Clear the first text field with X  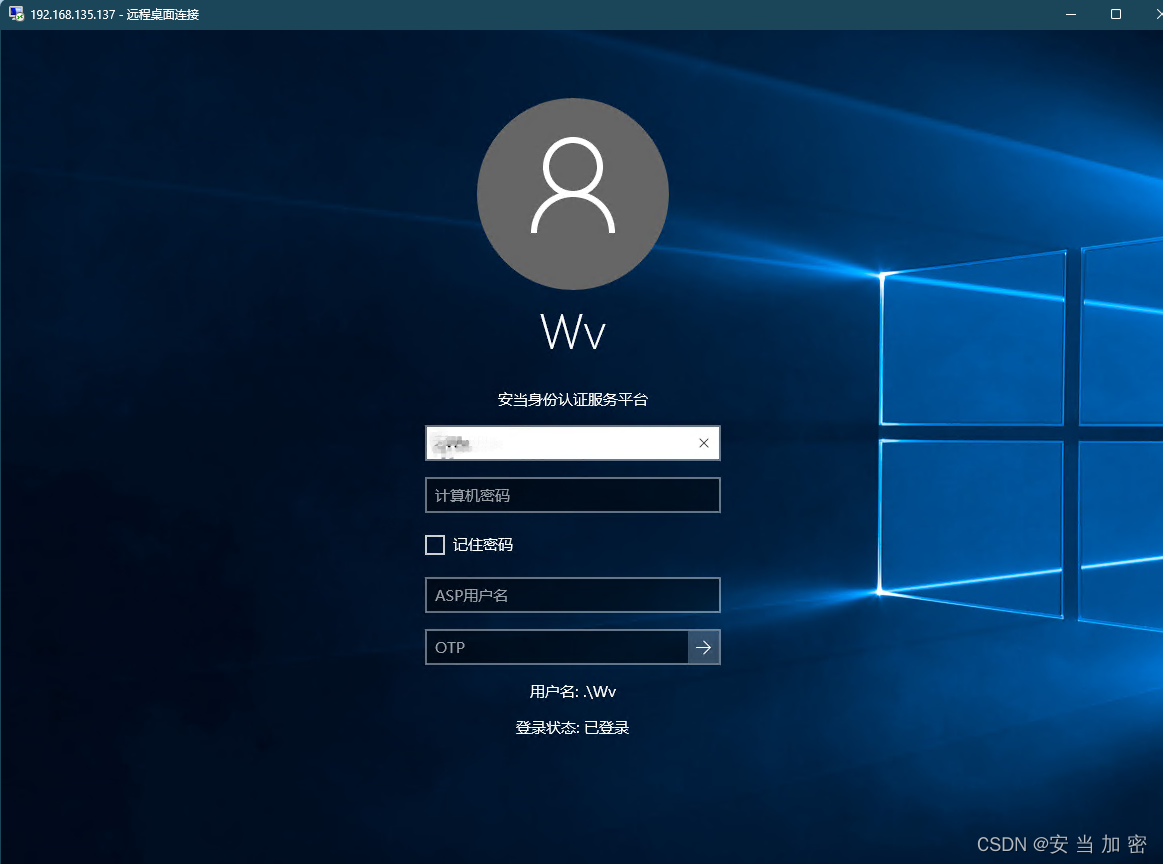[704, 443]
